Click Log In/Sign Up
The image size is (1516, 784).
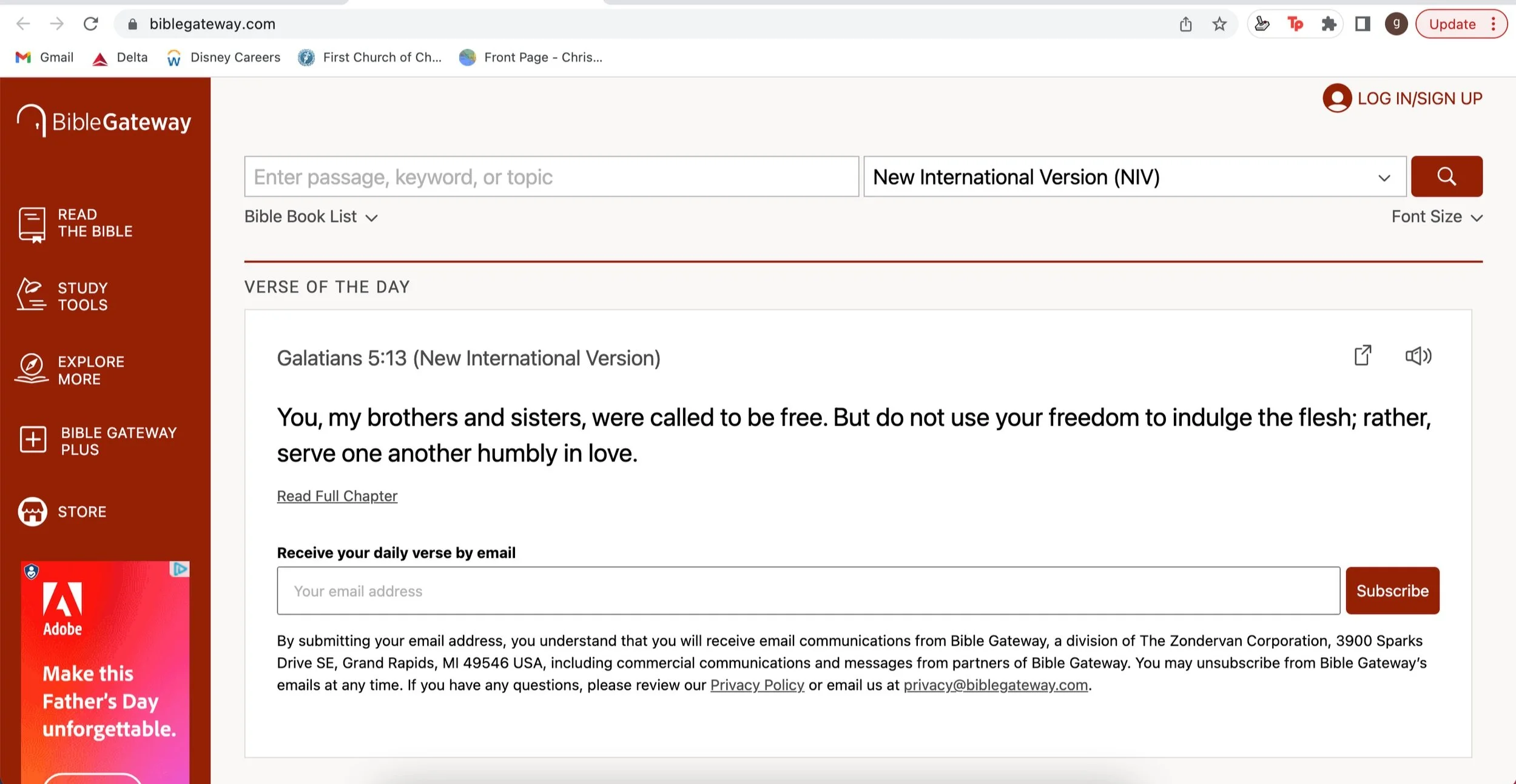pos(1402,98)
